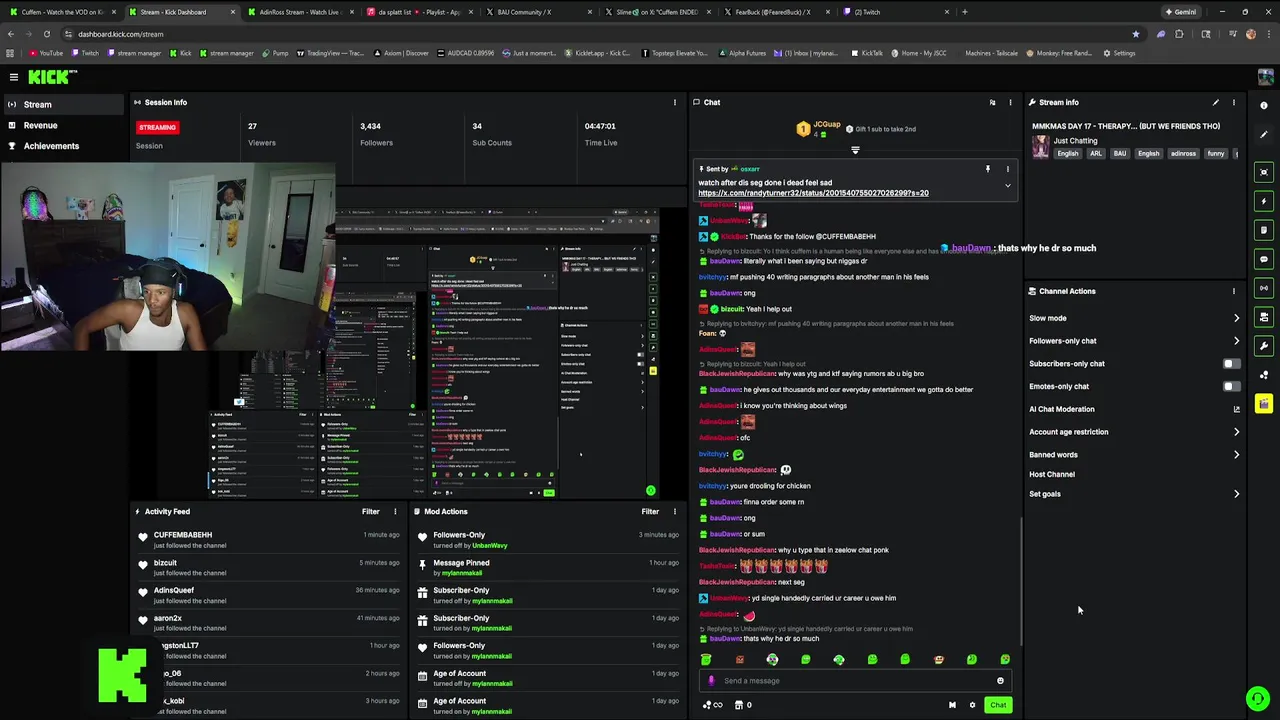Expand Account age restriction settings
This screenshot has width=1280, height=720.
(1134, 432)
